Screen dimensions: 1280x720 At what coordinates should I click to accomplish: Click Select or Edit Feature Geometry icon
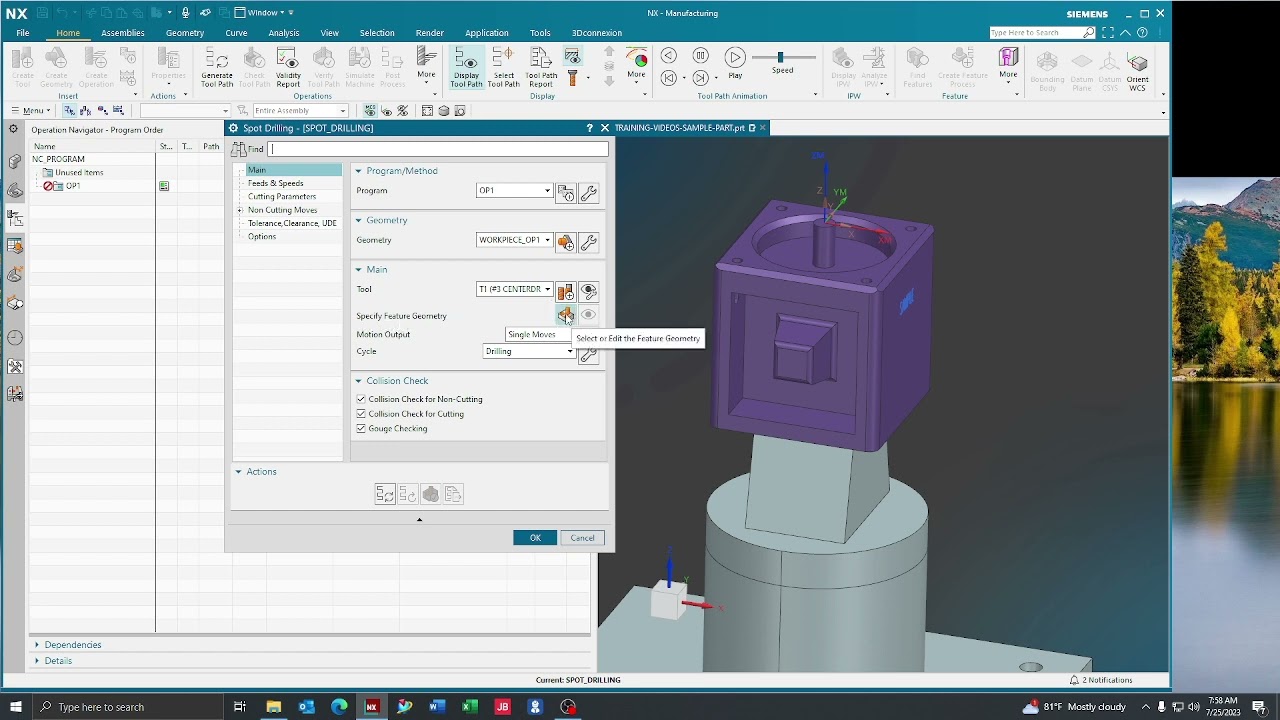(566, 316)
